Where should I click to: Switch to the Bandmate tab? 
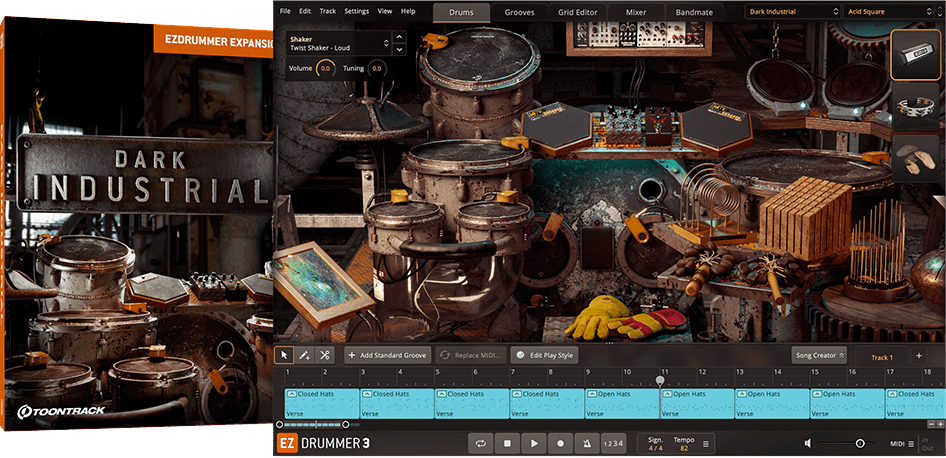click(694, 12)
